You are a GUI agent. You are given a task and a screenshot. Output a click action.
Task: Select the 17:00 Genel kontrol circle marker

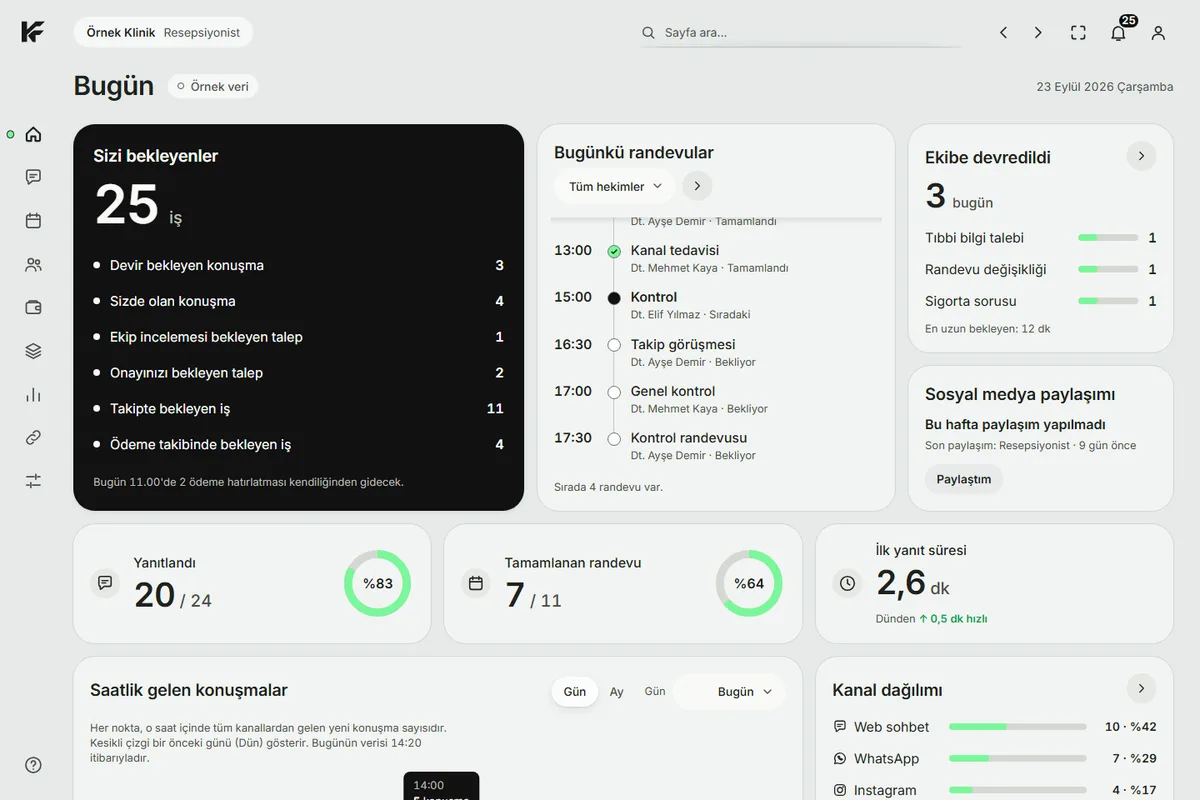click(x=614, y=392)
